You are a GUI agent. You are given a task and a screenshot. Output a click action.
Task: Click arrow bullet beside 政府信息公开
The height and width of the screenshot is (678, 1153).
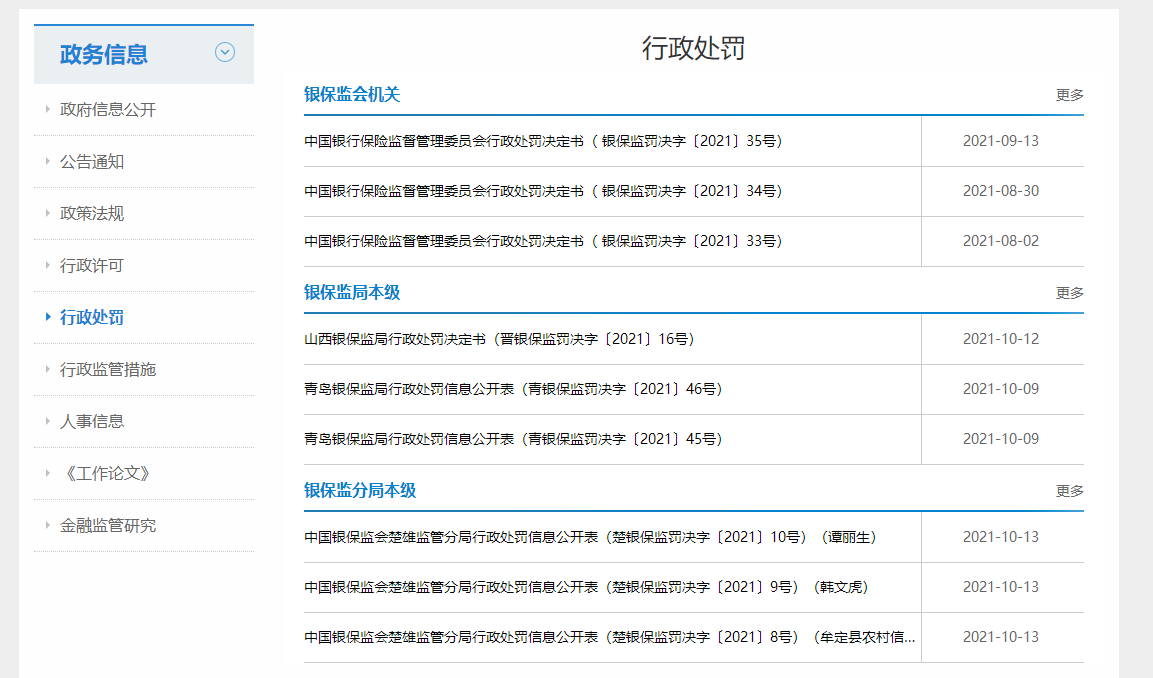point(48,109)
